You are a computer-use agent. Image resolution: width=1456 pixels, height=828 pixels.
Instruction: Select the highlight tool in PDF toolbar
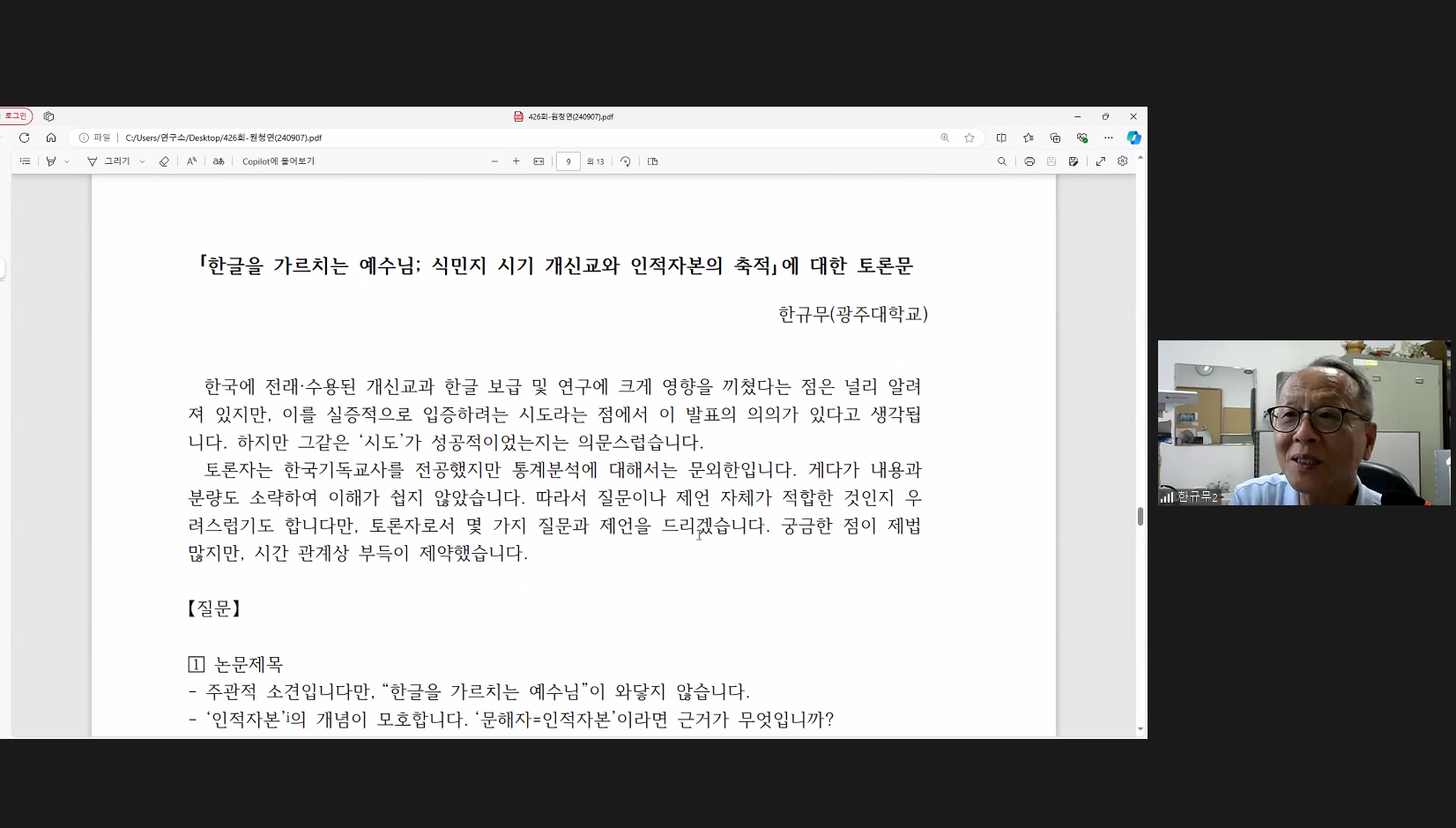click(51, 161)
